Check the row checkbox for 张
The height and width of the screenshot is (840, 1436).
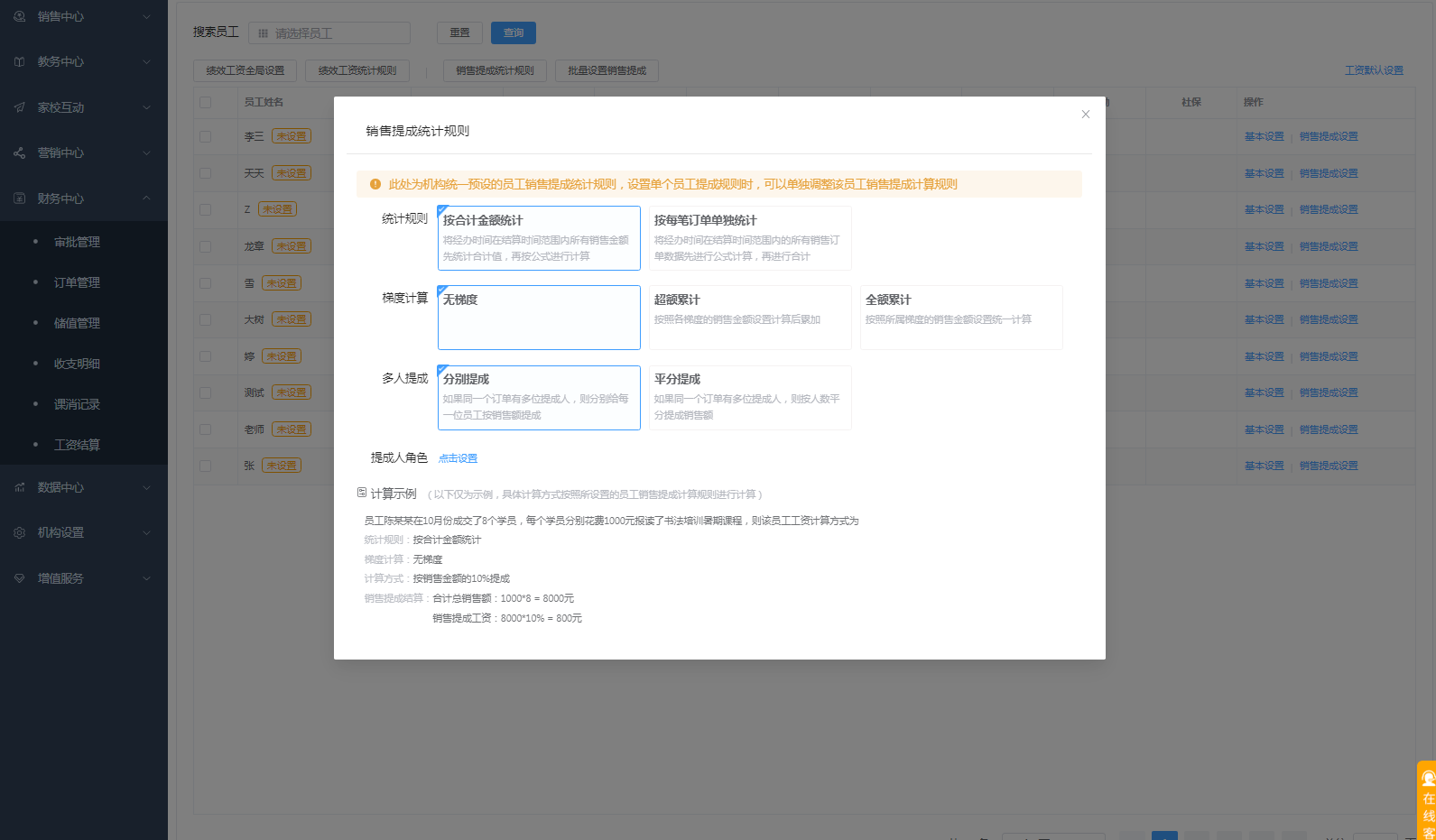click(x=206, y=466)
